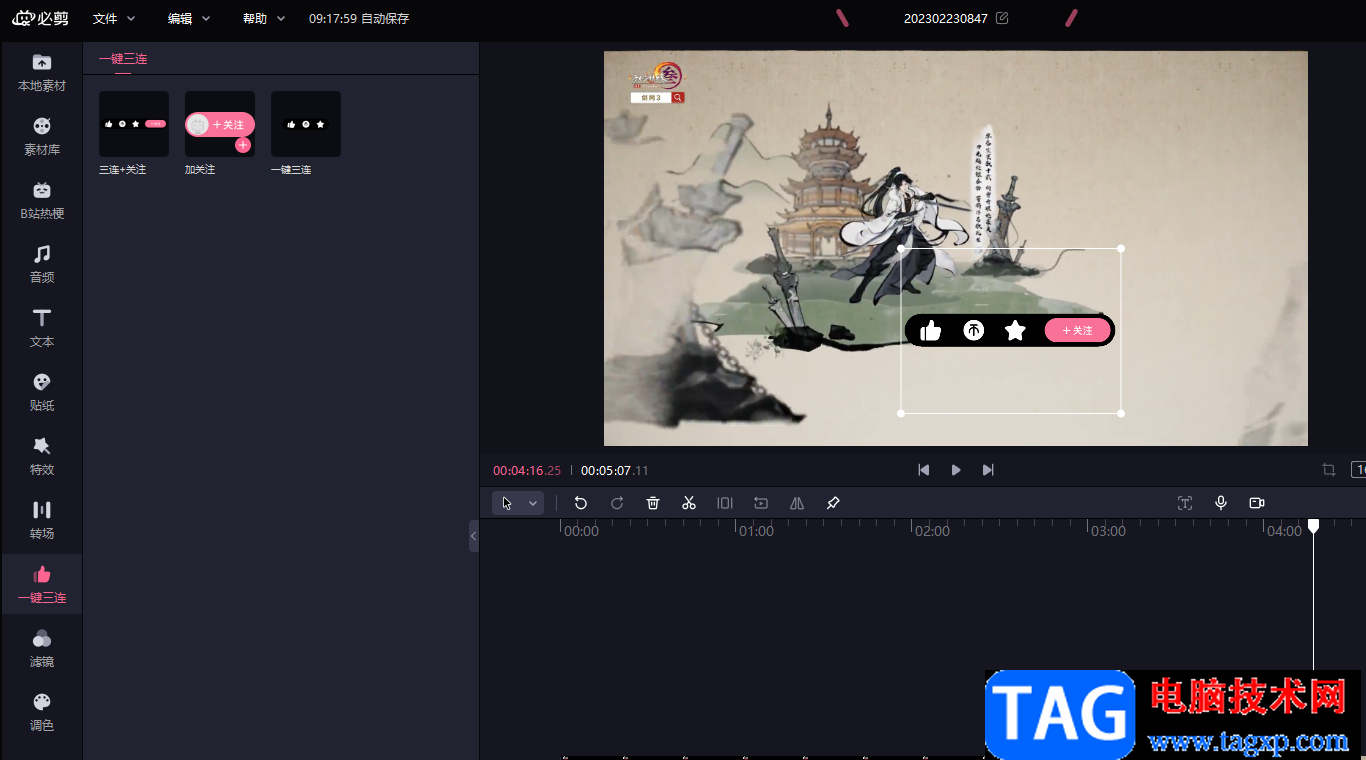Click the pin icon in timeline toolbar
The width and height of the screenshot is (1366, 760).
click(833, 503)
